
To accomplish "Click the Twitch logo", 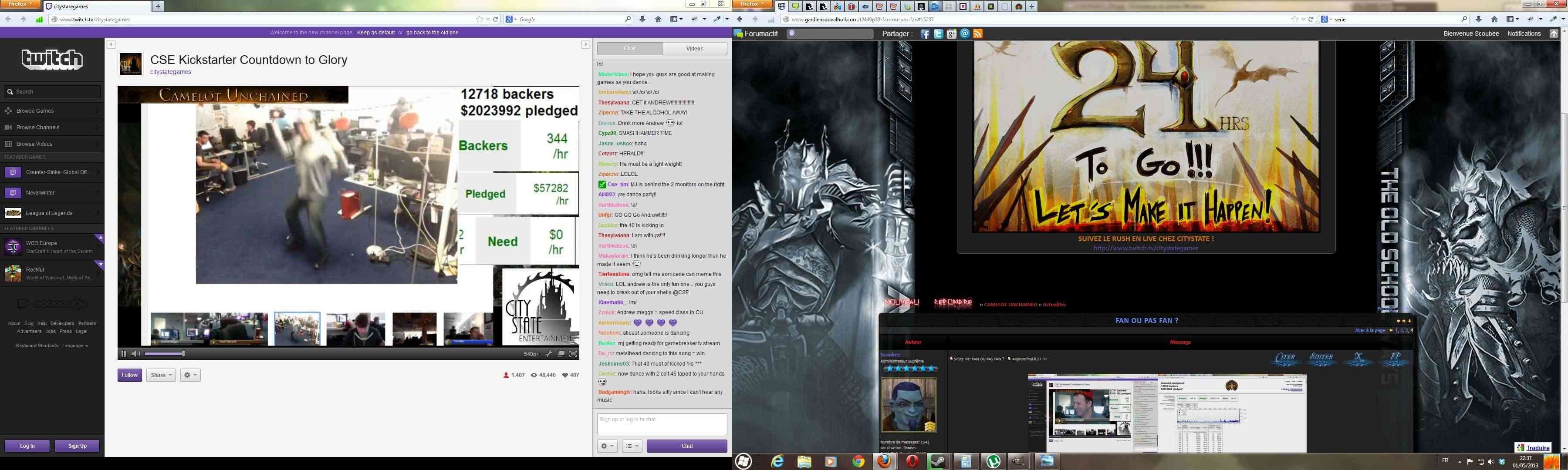I will (x=52, y=59).
